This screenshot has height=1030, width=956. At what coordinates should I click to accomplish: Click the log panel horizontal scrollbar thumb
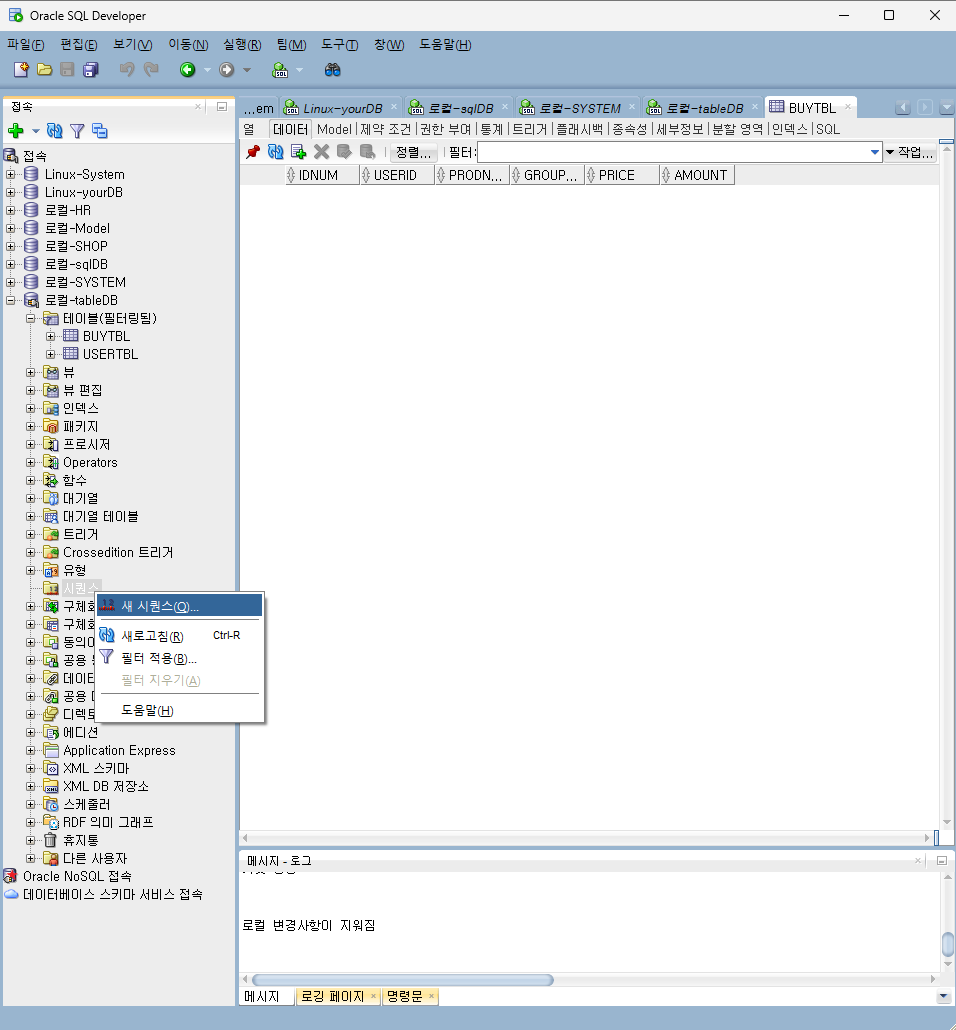point(403,980)
